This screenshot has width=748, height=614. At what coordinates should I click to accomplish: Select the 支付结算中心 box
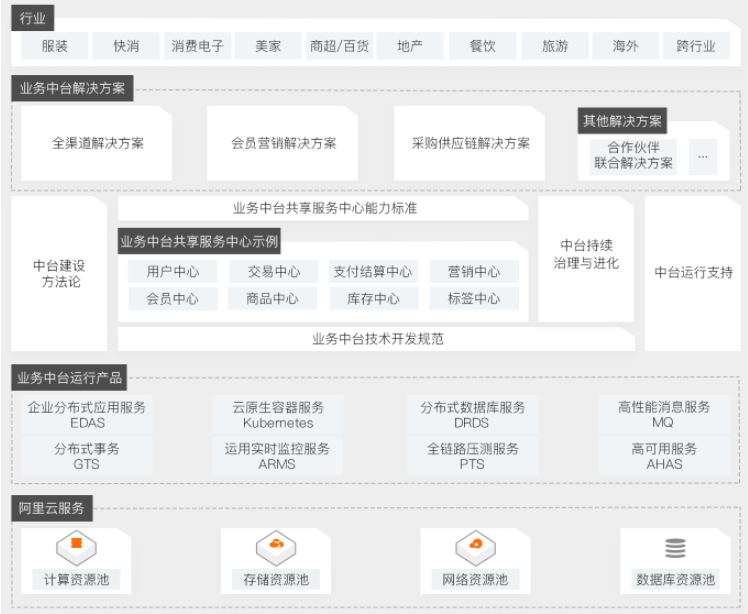373,271
